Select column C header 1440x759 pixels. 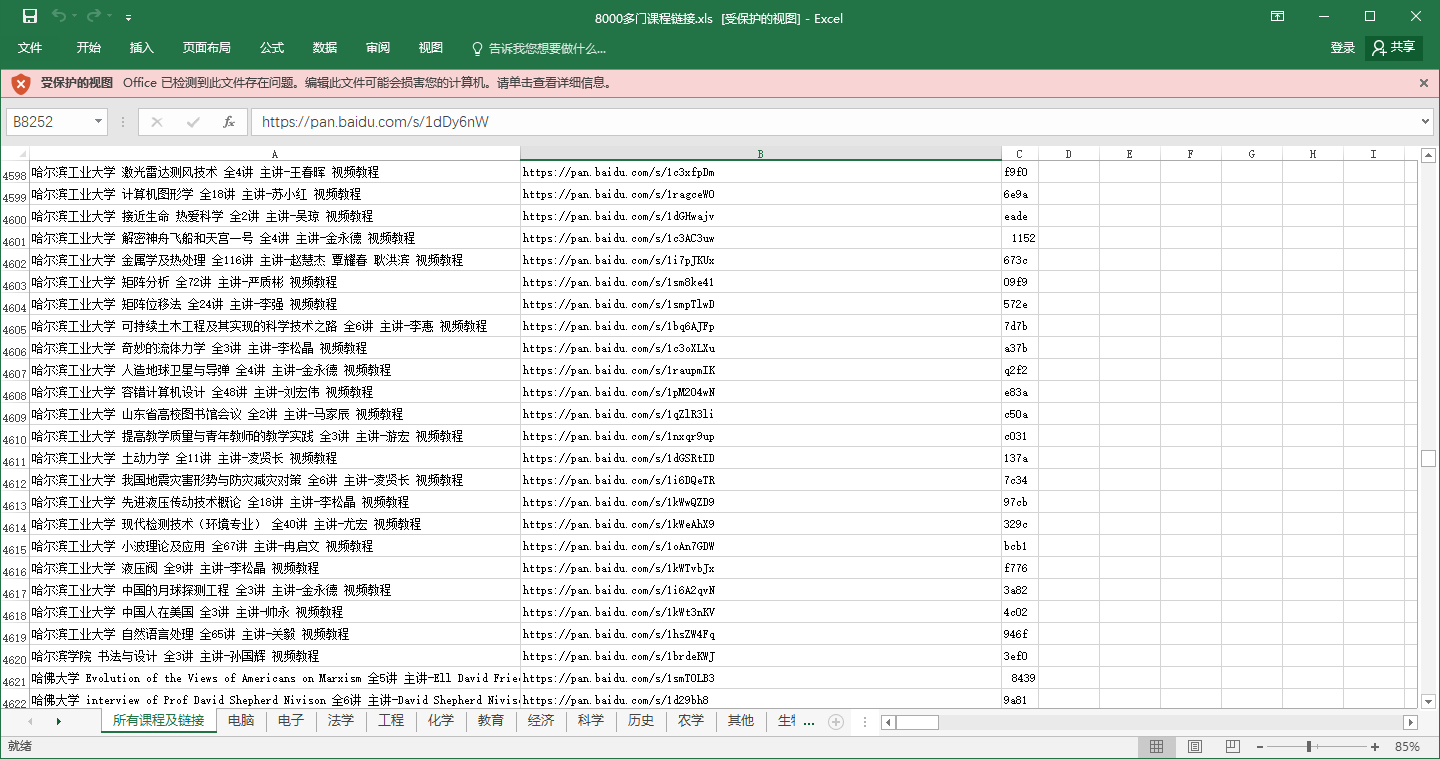point(1020,154)
